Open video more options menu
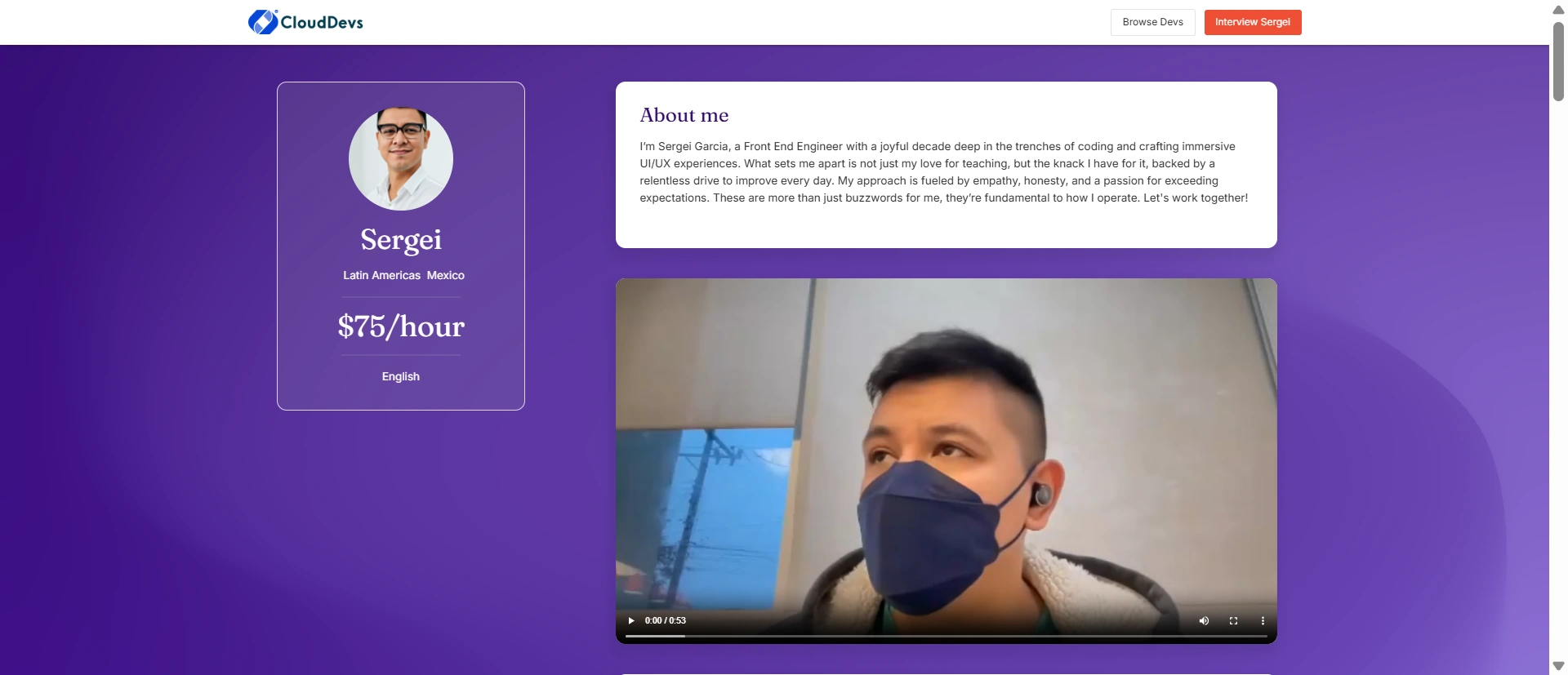The width and height of the screenshot is (1568, 675). 1263,621
